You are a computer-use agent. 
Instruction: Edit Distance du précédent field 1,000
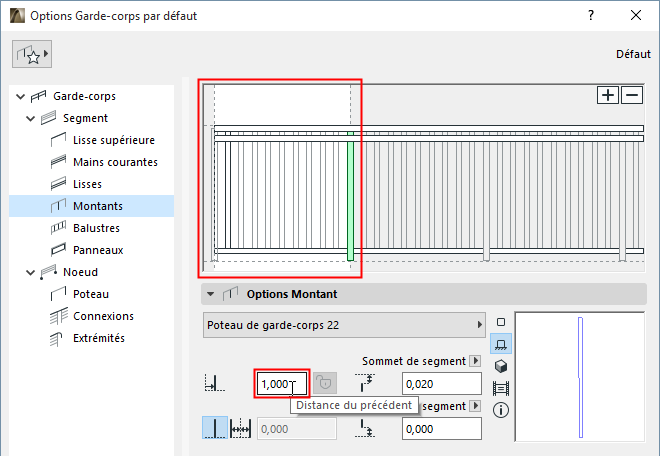point(282,384)
